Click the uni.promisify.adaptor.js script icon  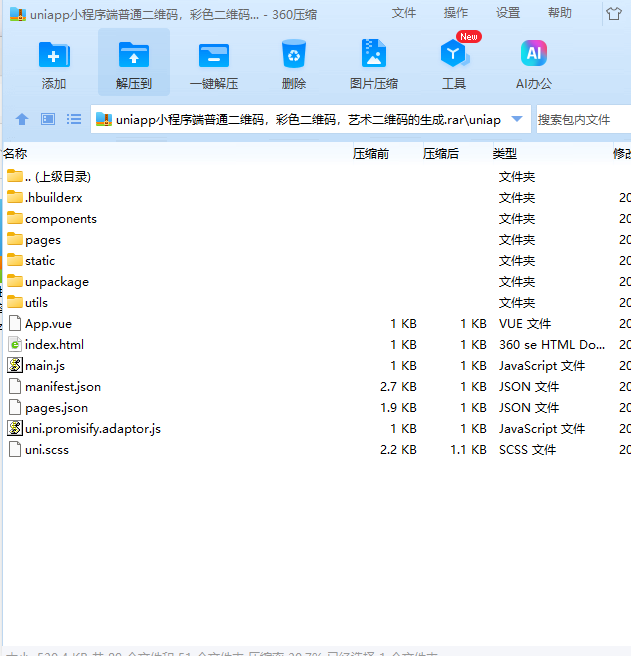click(15, 428)
